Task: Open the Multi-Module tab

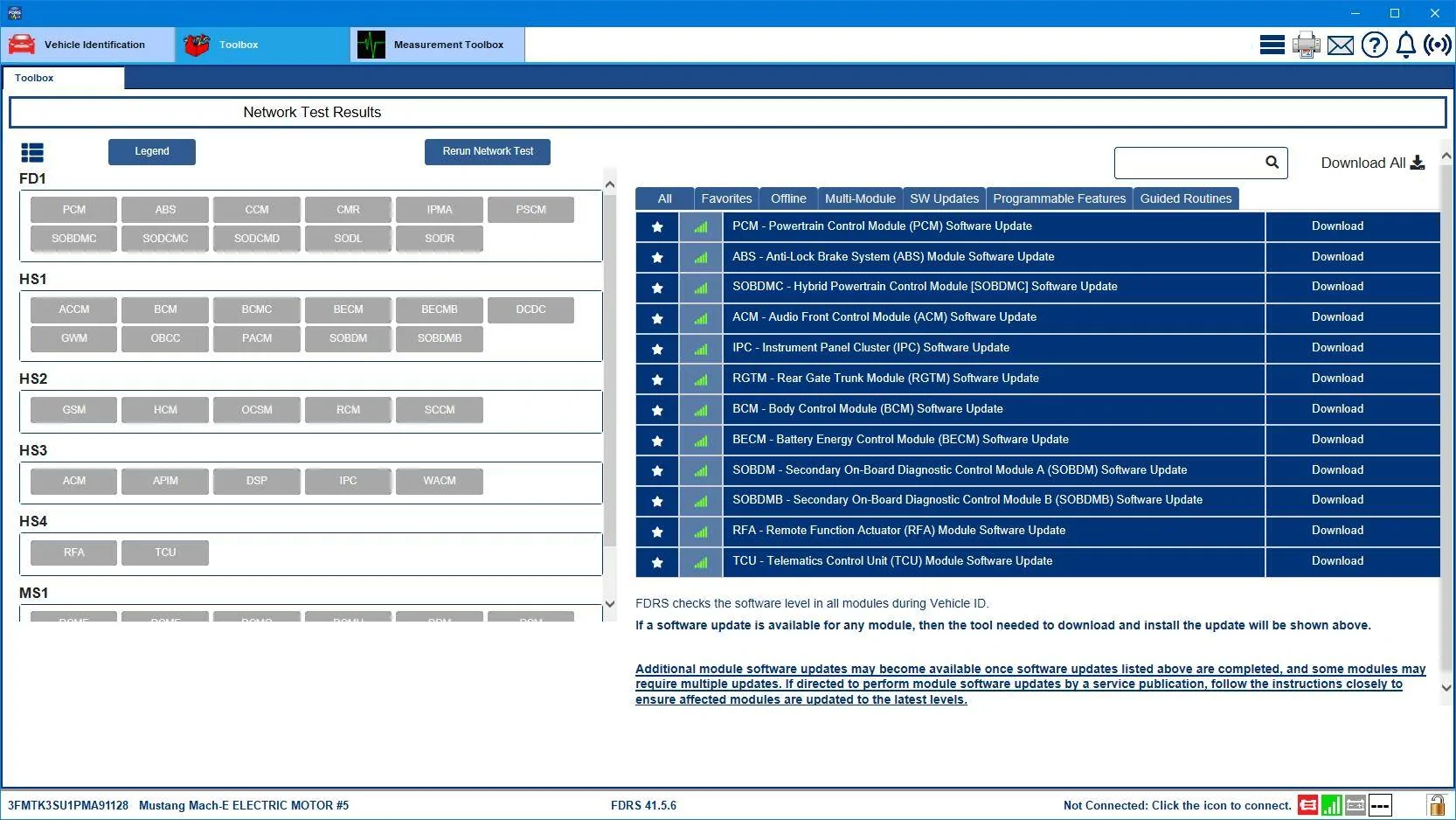Action: click(860, 198)
